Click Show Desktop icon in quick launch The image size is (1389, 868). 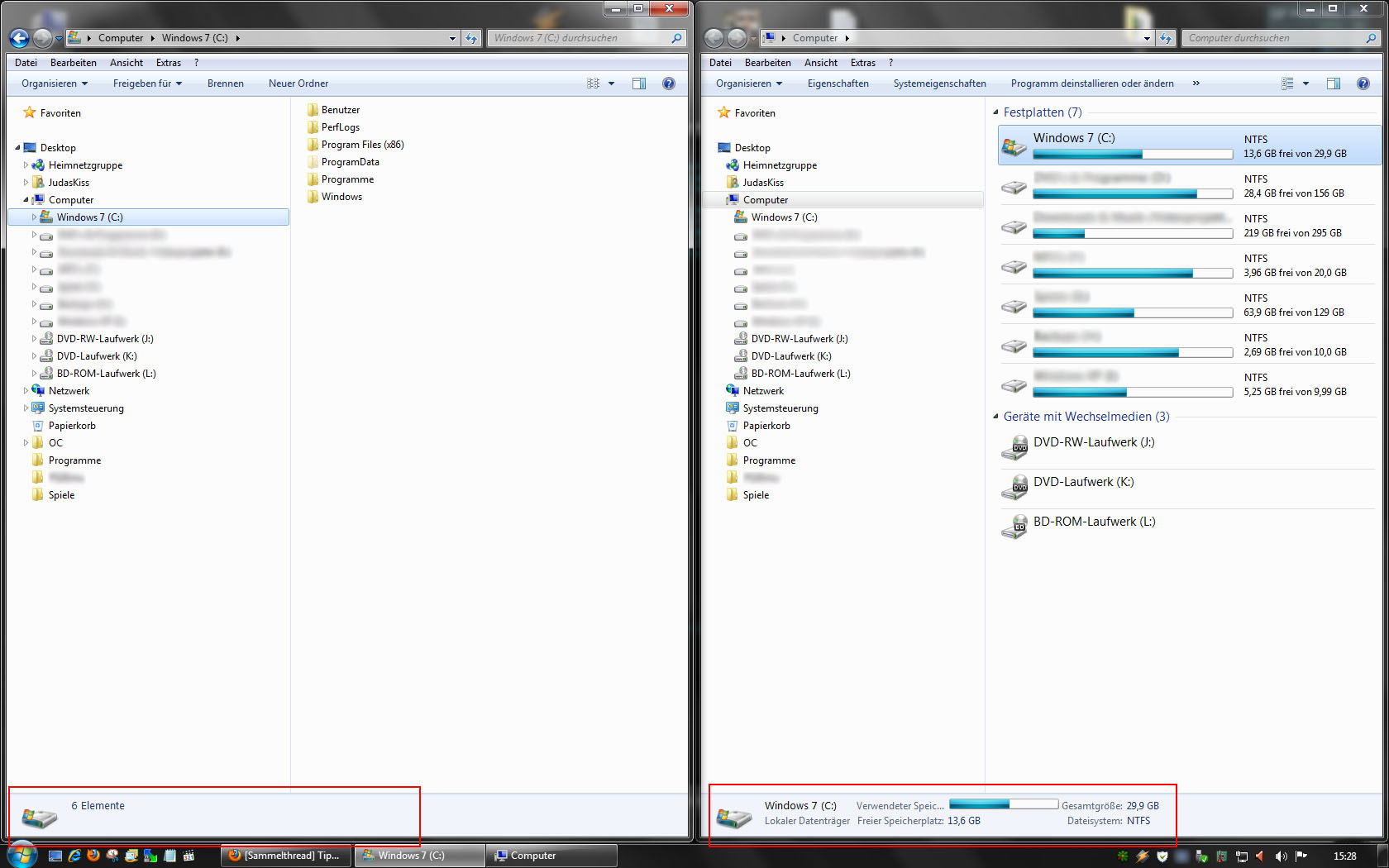click(x=55, y=856)
